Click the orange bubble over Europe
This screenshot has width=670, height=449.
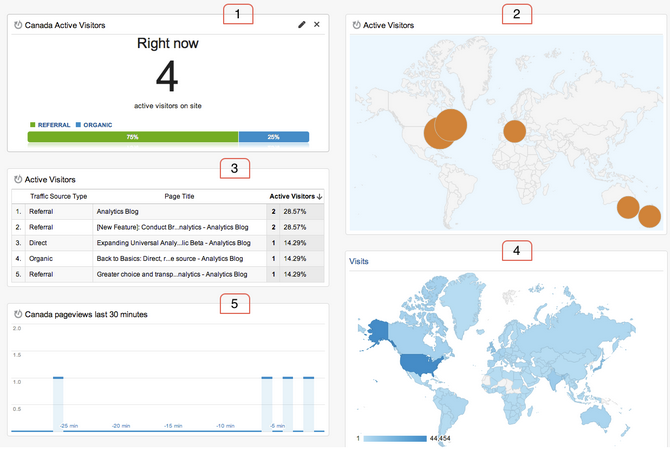[514, 132]
